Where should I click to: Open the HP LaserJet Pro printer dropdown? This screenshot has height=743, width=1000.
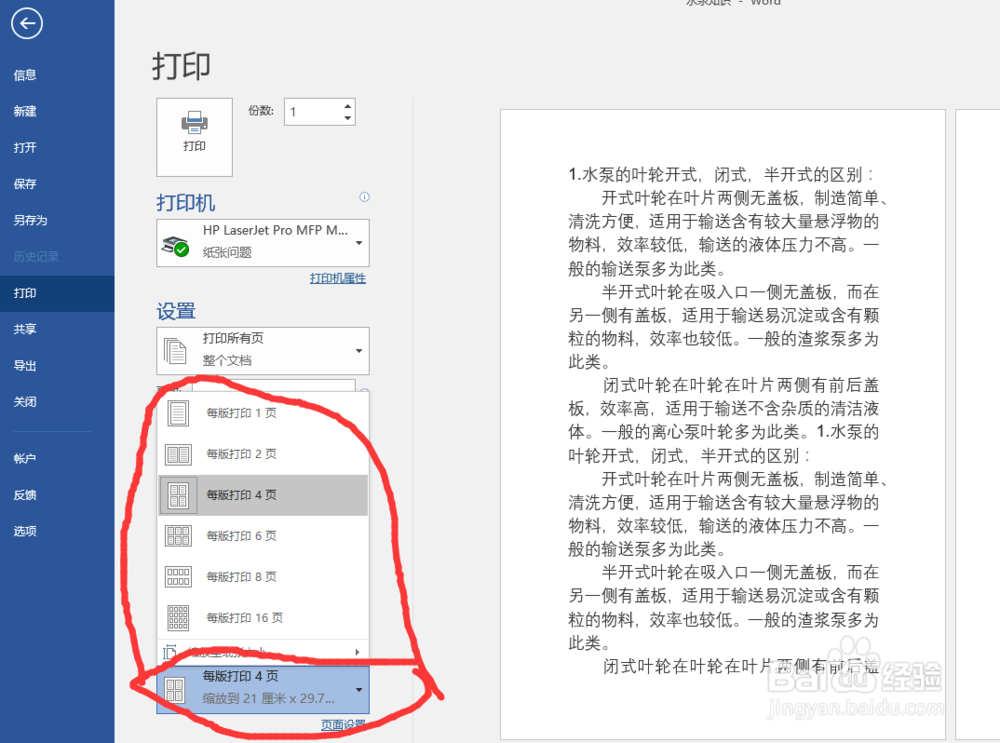(263, 242)
